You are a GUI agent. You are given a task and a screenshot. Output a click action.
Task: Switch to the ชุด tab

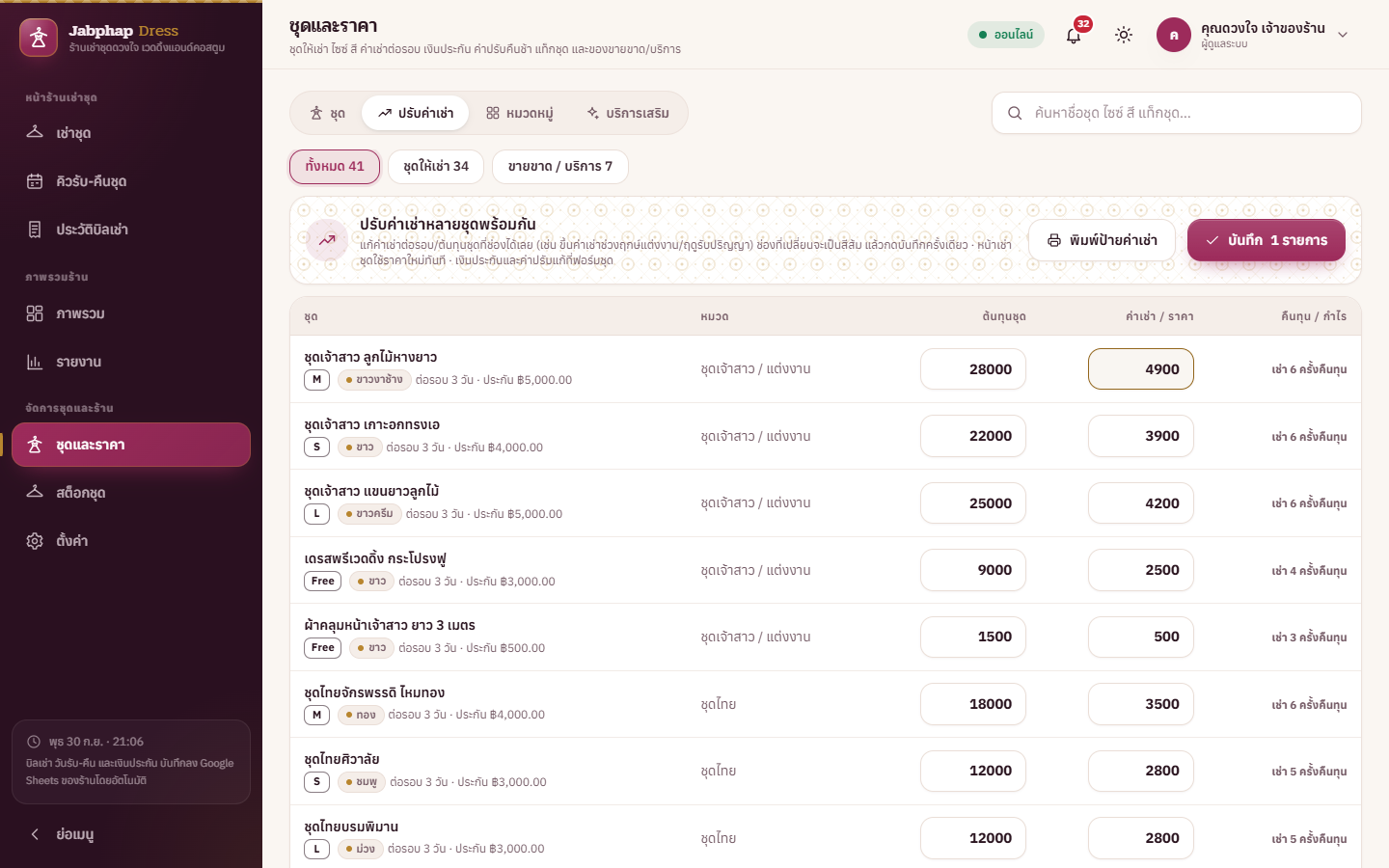tap(328, 113)
